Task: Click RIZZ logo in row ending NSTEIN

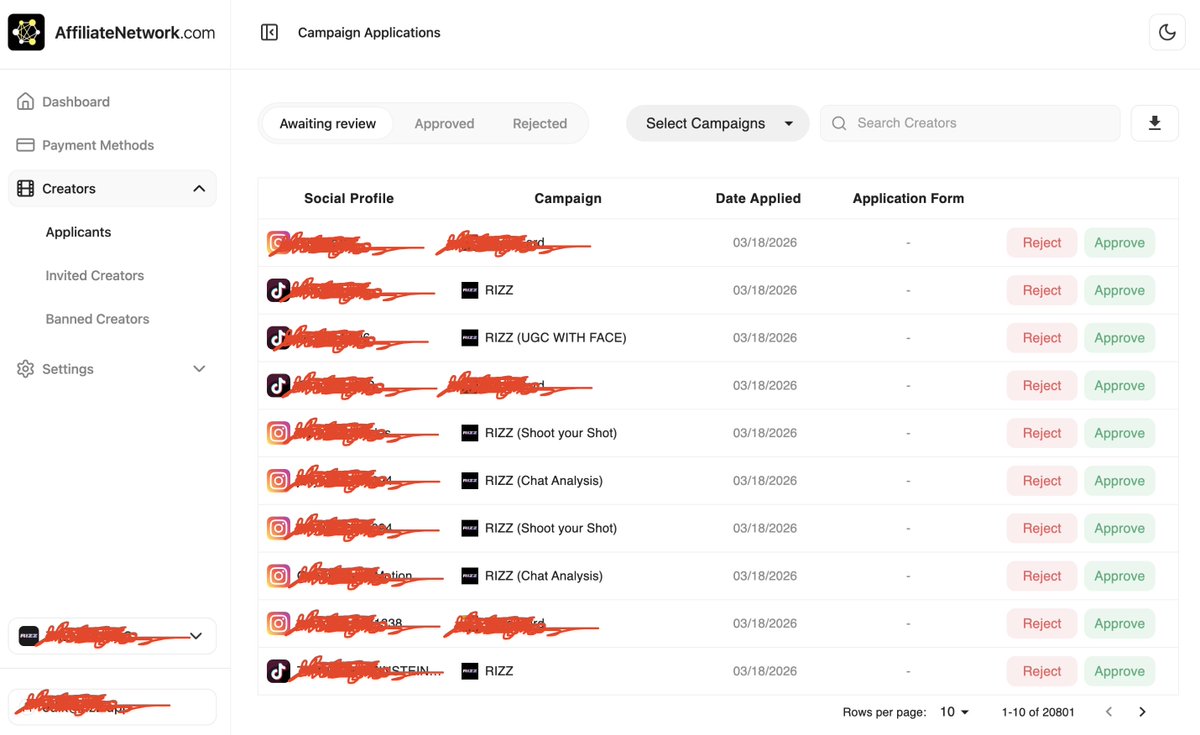Action: point(469,671)
